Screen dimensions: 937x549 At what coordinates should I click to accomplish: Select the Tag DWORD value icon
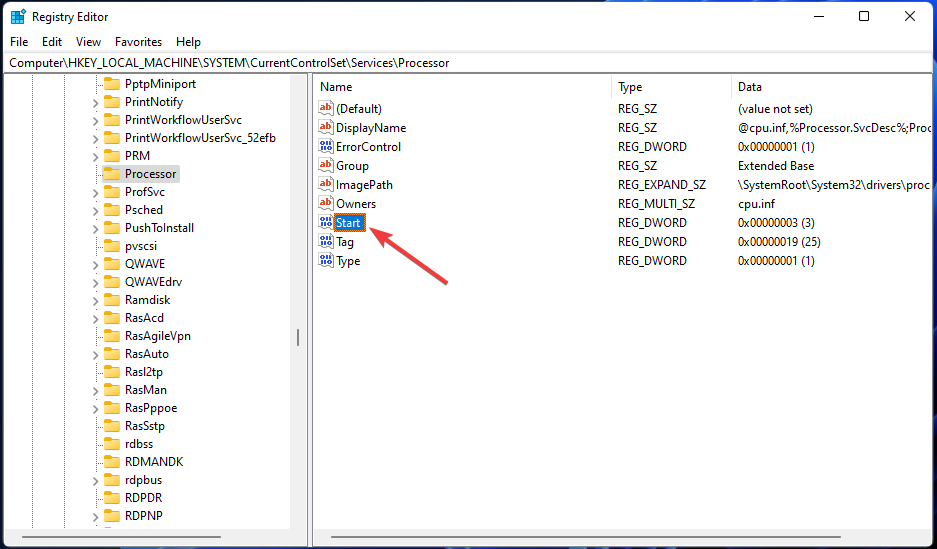326,242
